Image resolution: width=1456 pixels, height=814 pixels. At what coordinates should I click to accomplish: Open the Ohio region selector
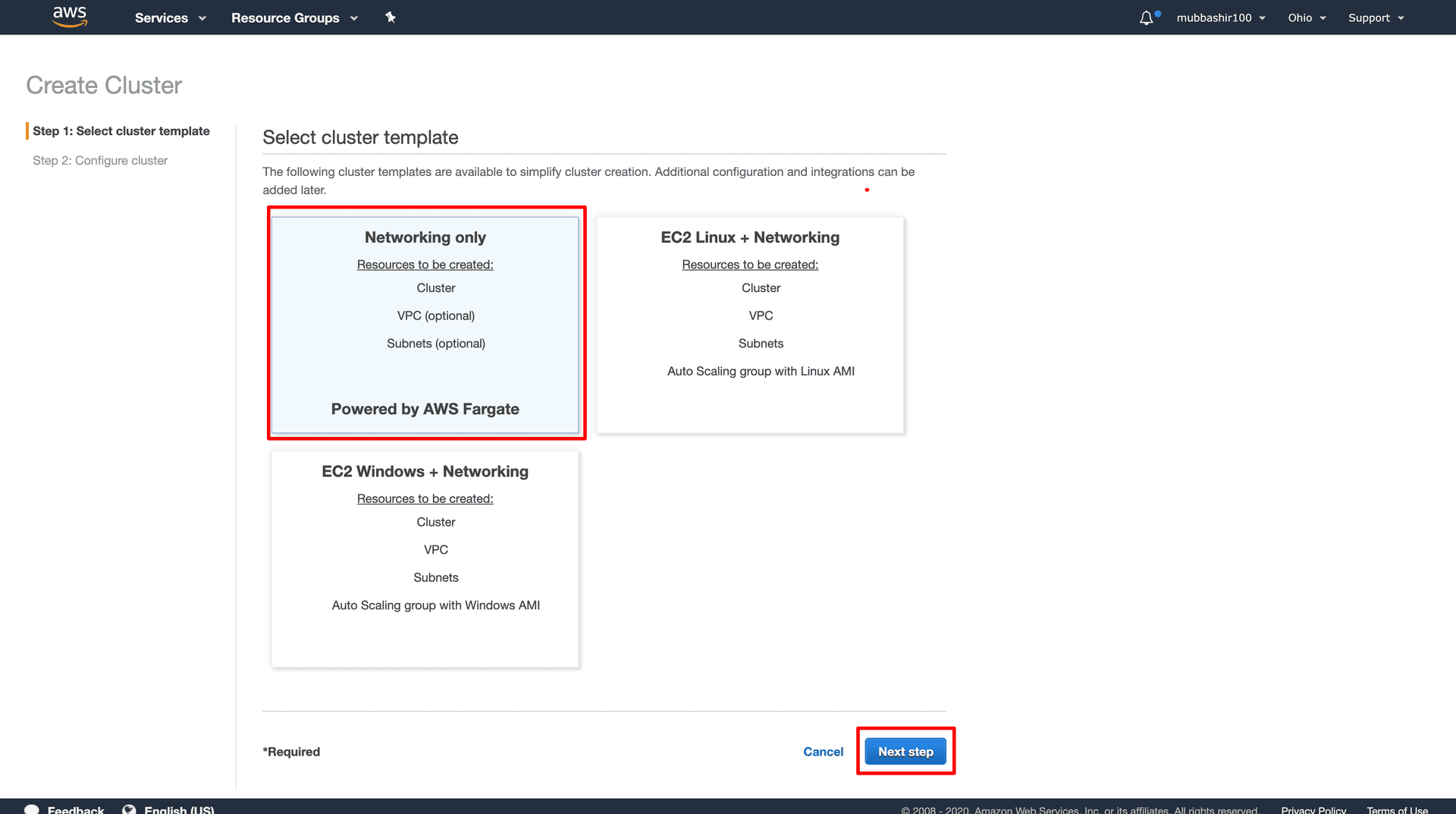(1307, 17)
